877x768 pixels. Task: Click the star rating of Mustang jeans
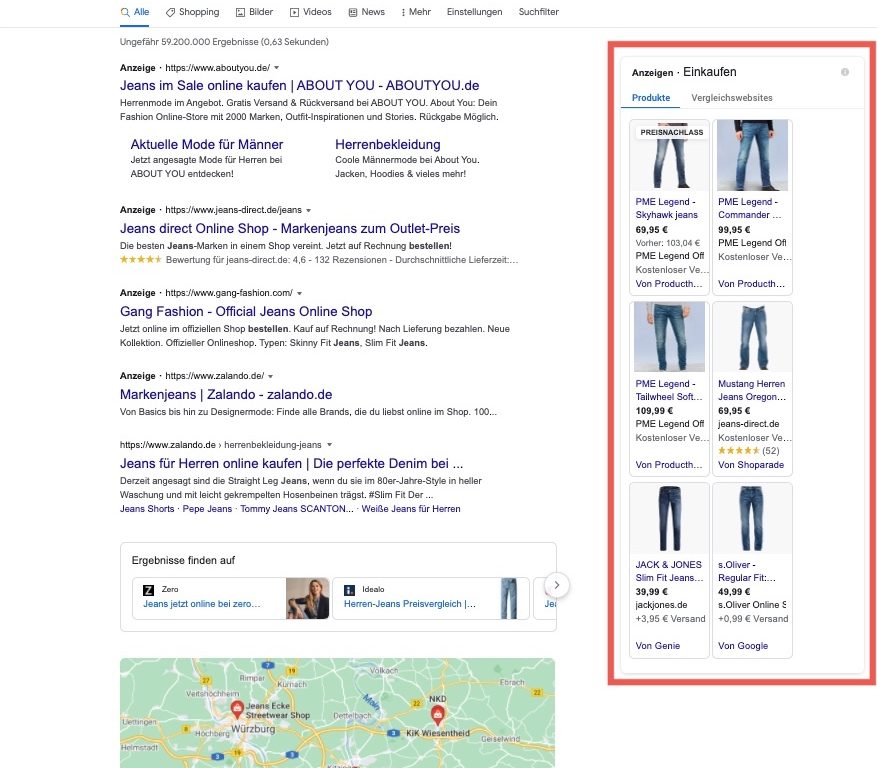(739, 451)
